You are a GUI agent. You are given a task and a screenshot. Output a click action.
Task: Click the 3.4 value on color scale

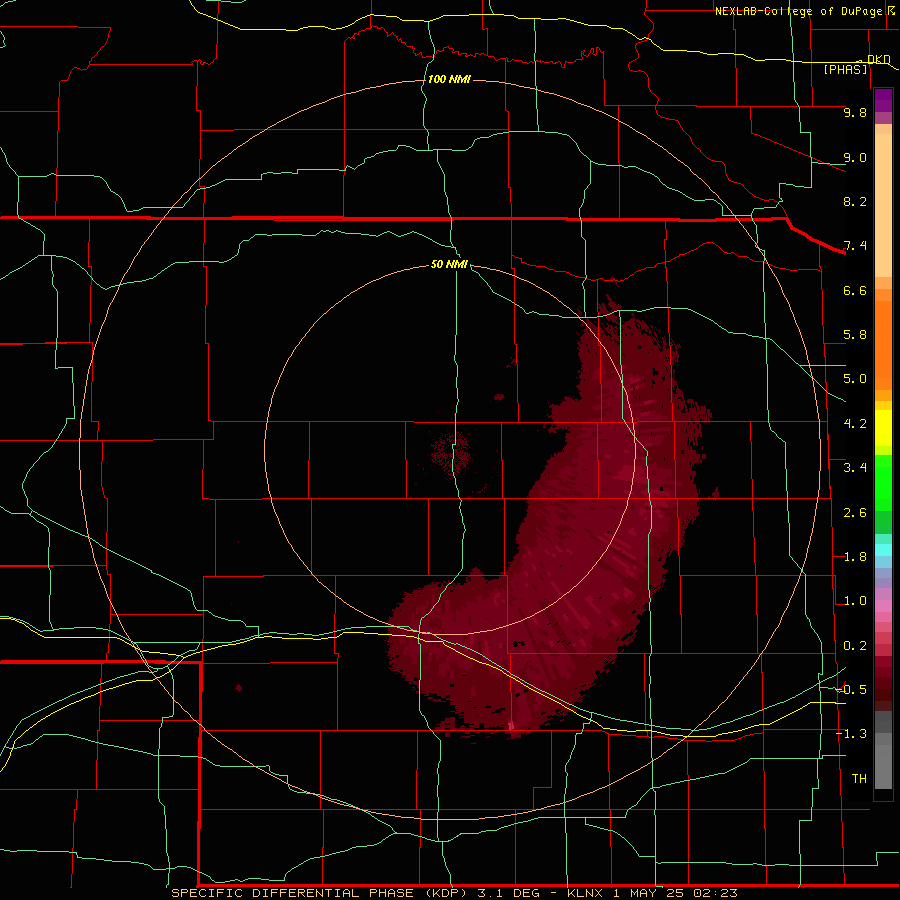855,468
